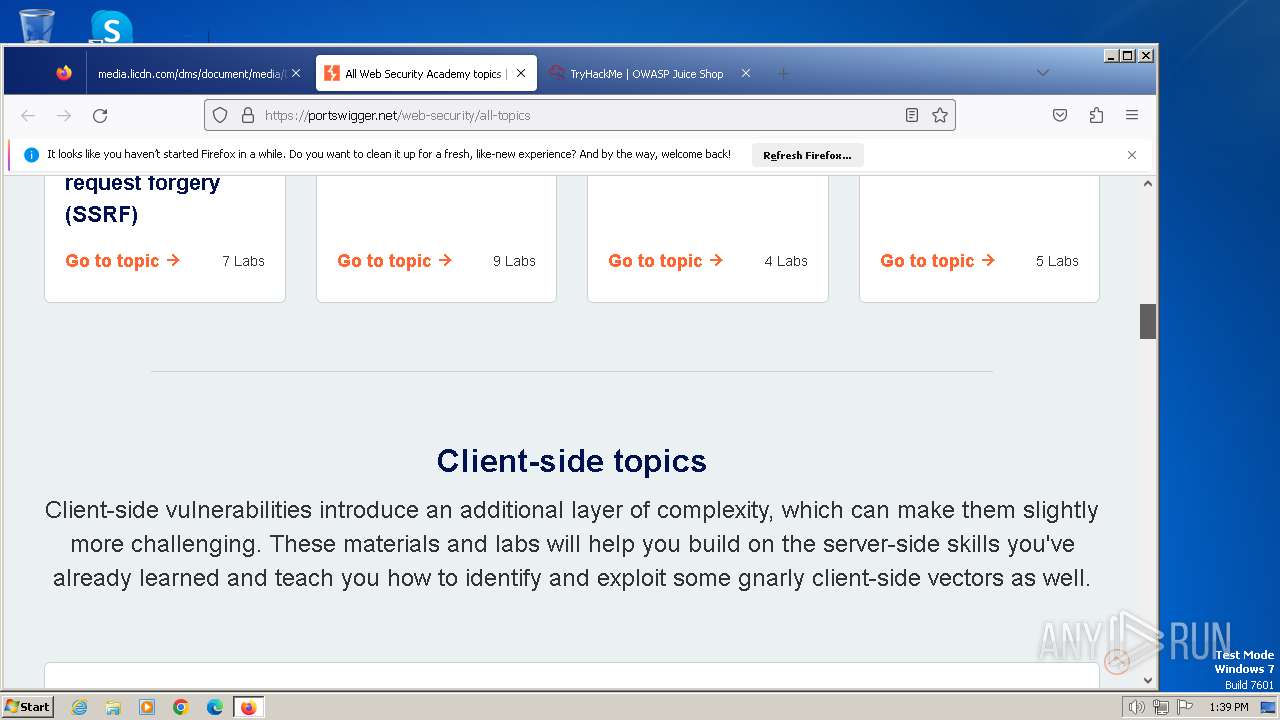Image resolution: width=1280 pixels, height=720 pixels.
Task: Click the '4 Labs' text
Action: click(x=786, y=261)
